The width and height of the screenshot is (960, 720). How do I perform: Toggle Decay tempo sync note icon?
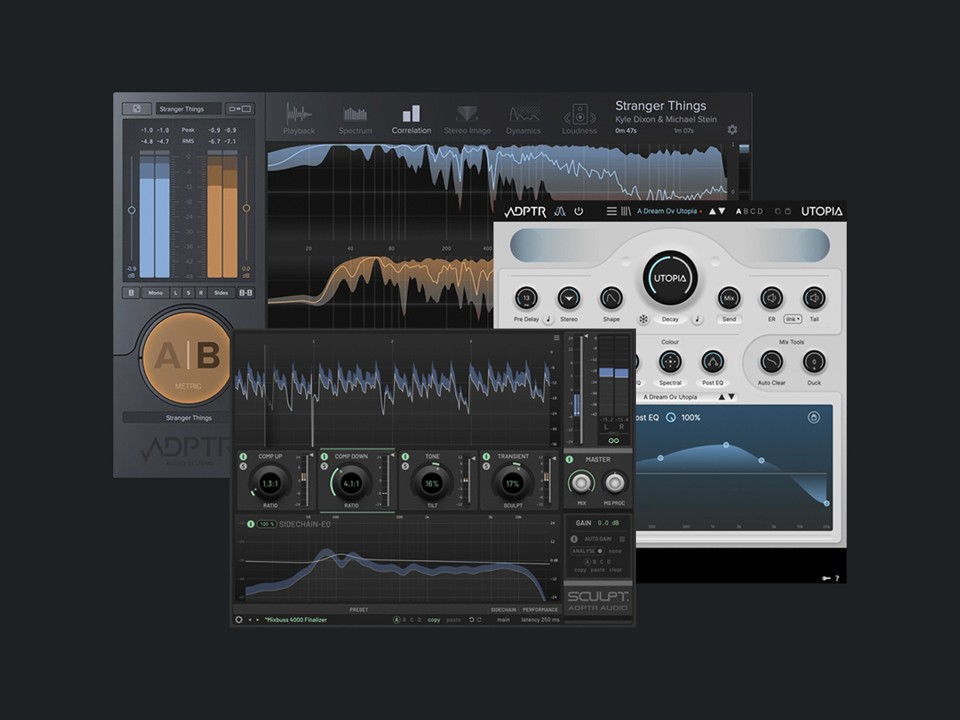point(697,319)
